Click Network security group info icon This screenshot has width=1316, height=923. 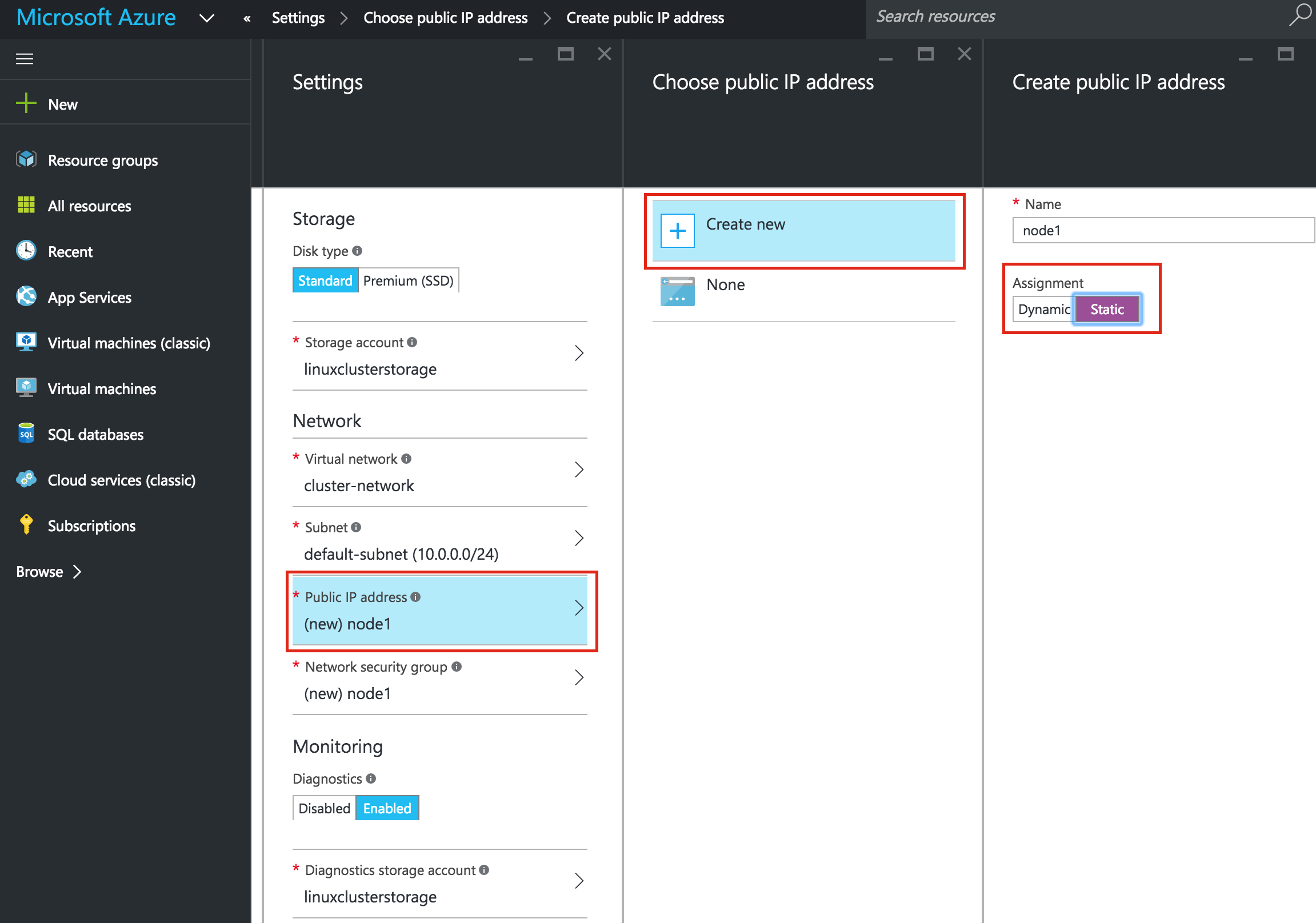pos(457,667)
